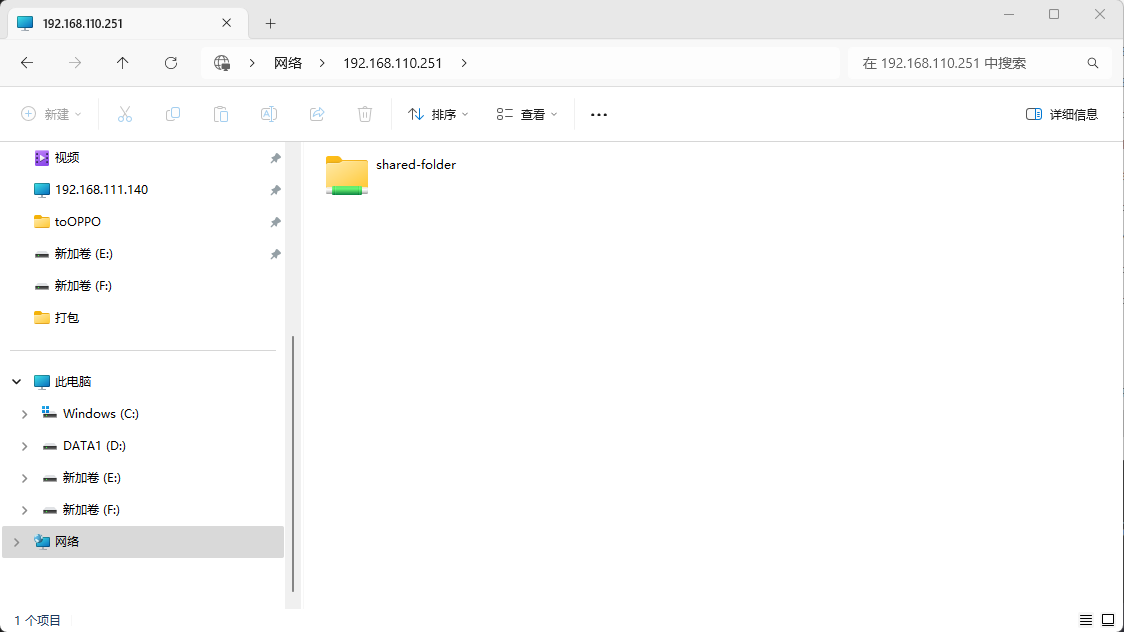Screen dimensions: 1124x632
Task: Open a new tab with plus button
Action: 270,23
